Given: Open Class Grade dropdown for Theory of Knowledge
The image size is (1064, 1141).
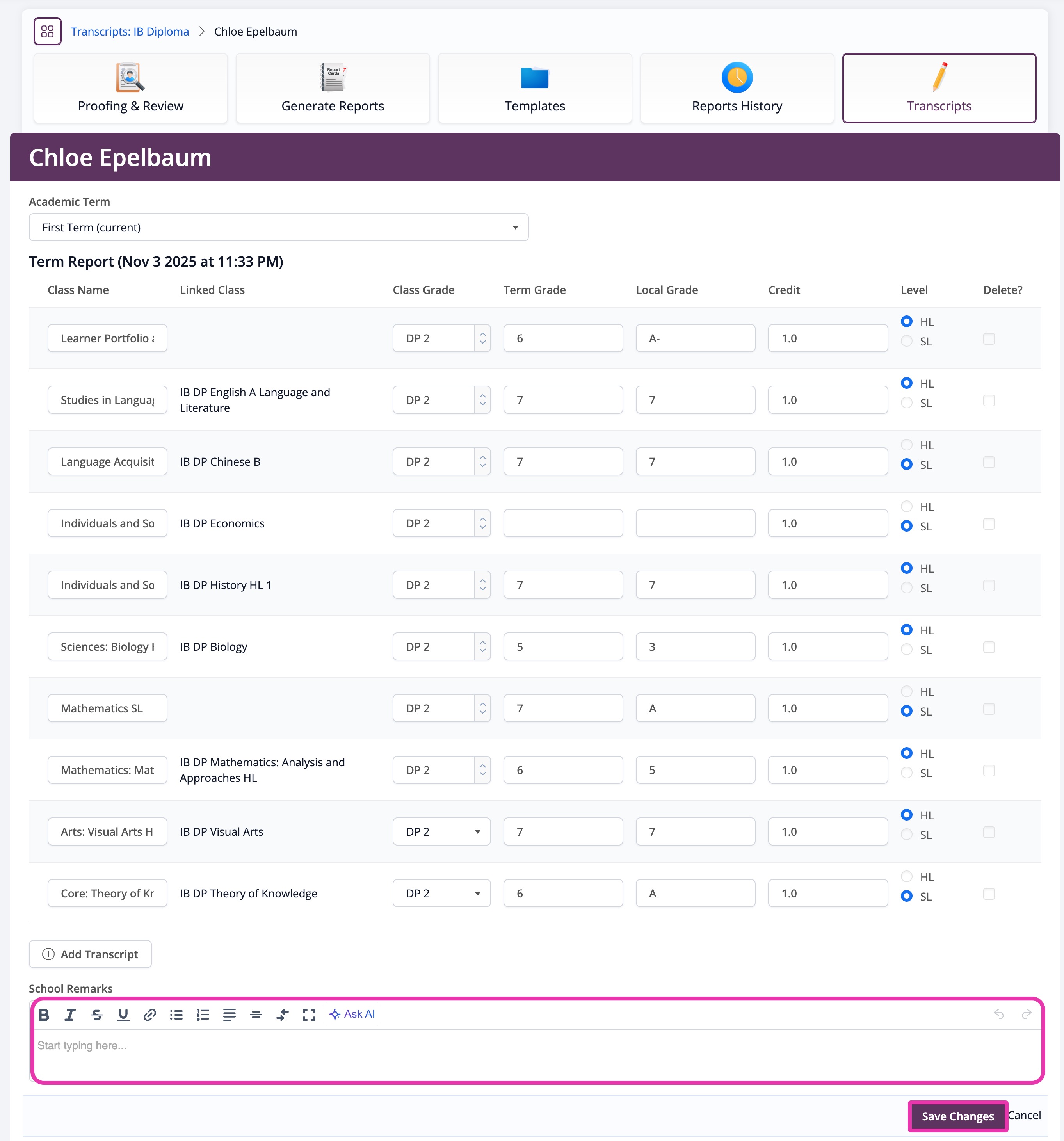Looking at the screenshot, I should (441, 893).
